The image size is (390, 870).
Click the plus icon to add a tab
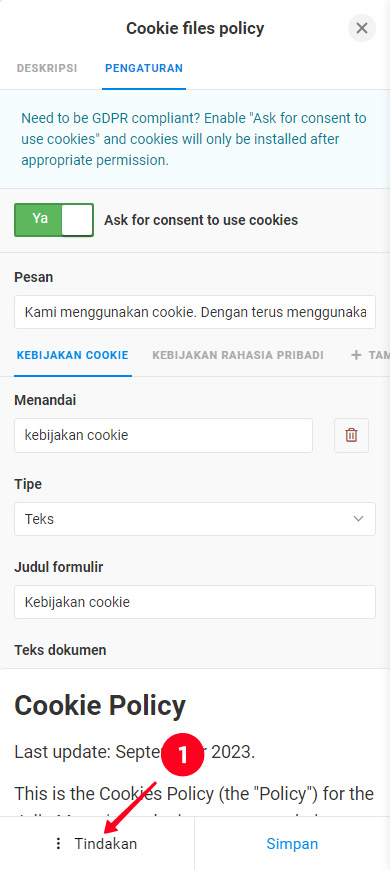click(356, 355)
